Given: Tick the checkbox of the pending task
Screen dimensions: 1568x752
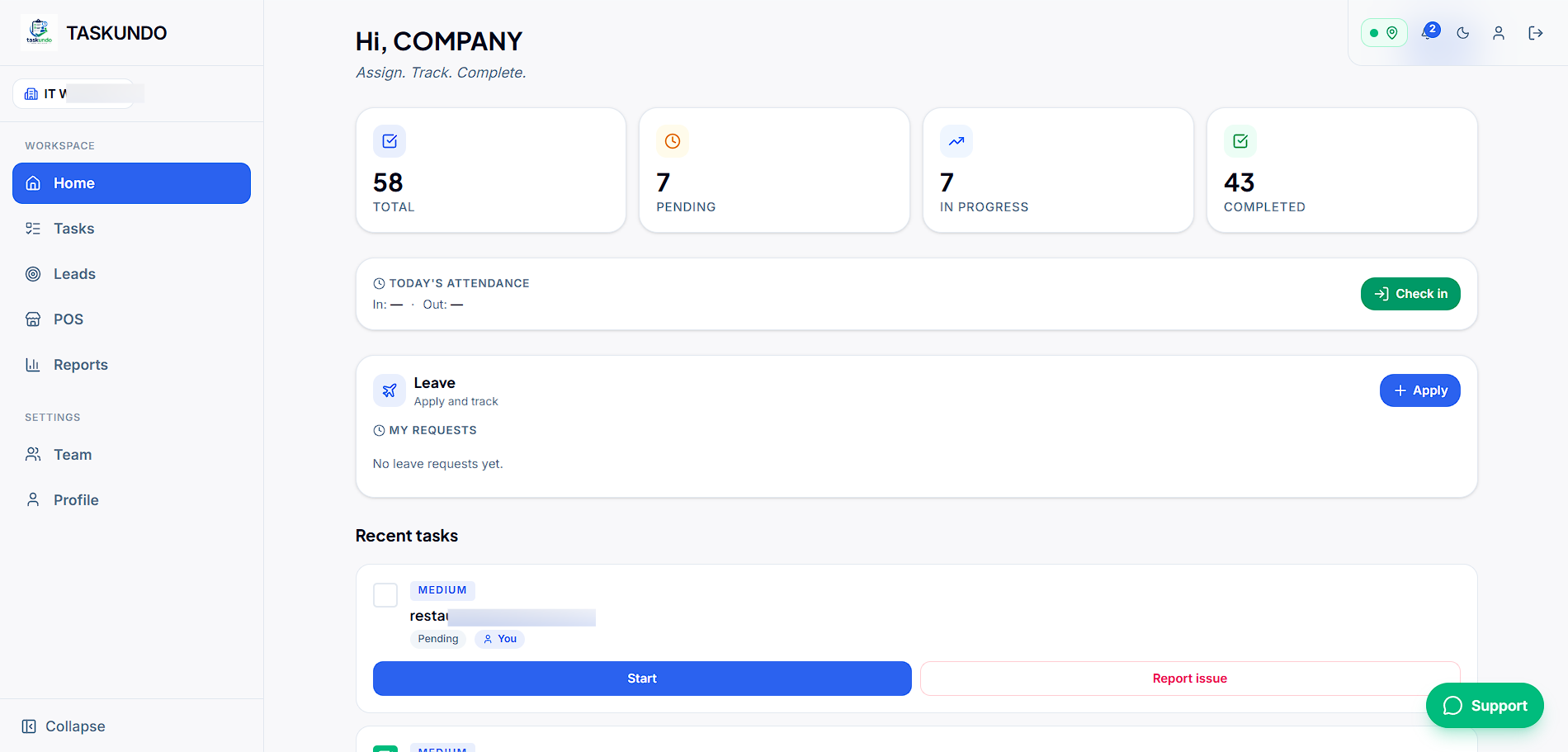Looking at the screenshot, I should pos(385,594).
